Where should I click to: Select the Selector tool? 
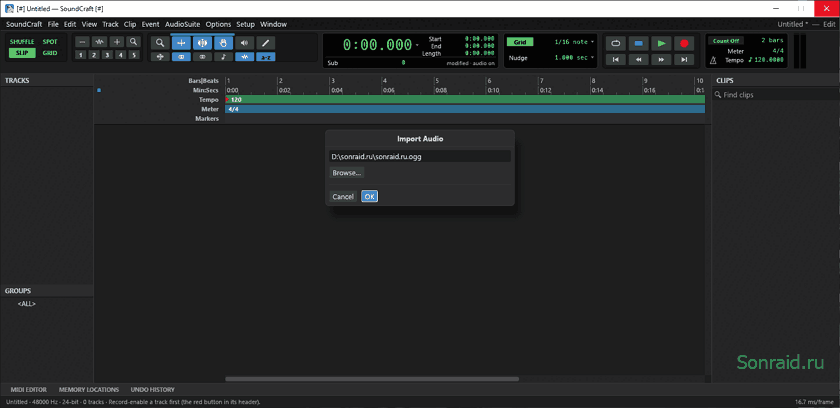tap(202, 43)
